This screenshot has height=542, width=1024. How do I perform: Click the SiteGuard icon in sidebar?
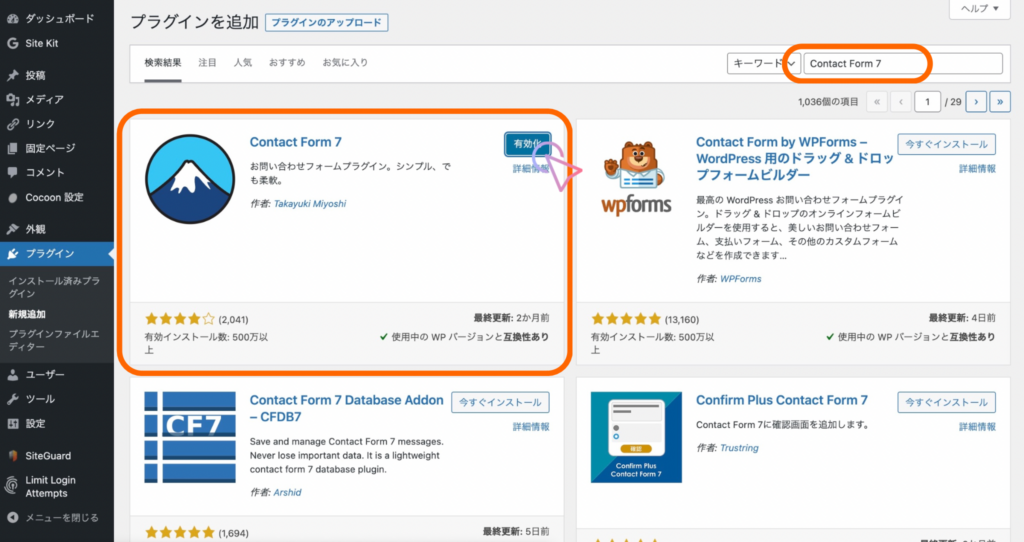(x=12, y=455)
